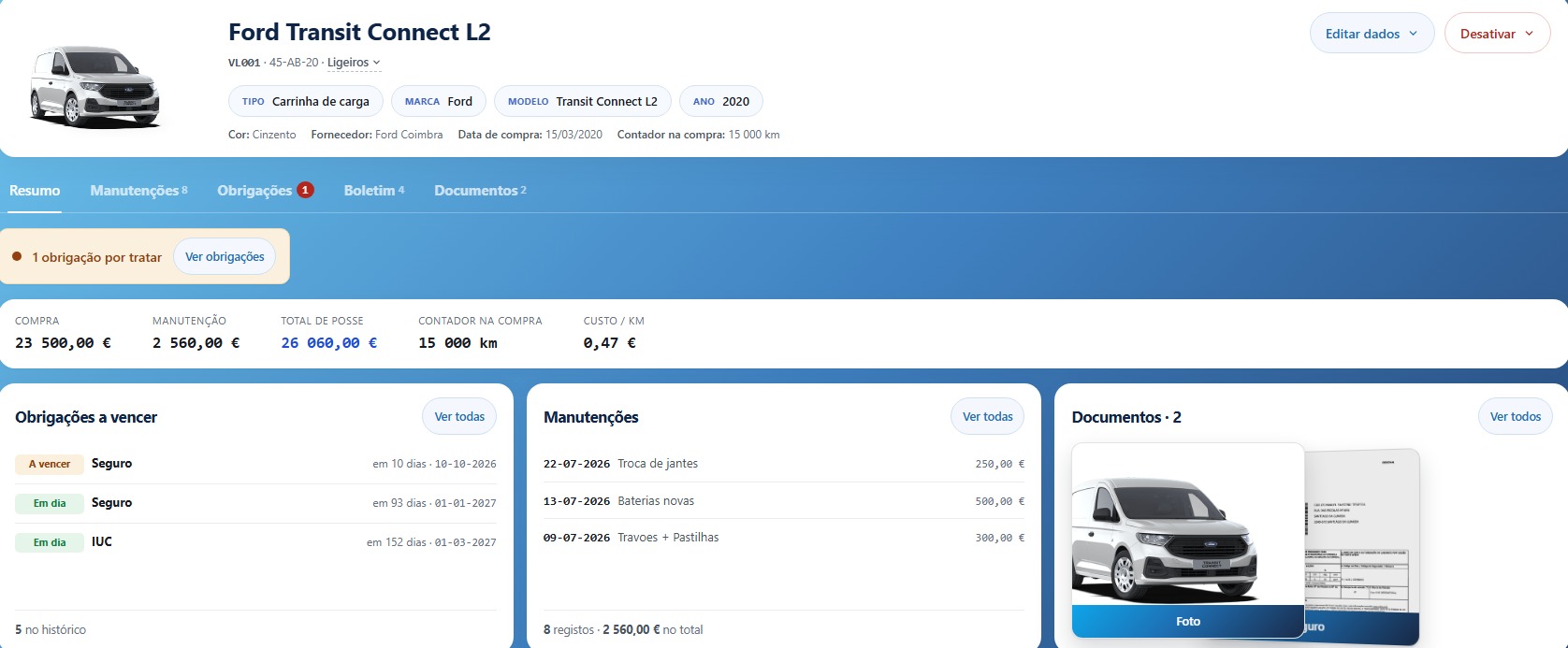The height and width of the screenshot is (648, 1568).
Task: Switch to the Obrigações tab
Action: [265, 190]
